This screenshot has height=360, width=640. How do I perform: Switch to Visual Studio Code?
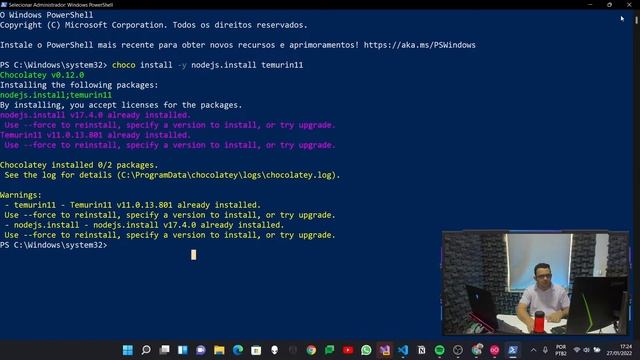tap(403, 350)
